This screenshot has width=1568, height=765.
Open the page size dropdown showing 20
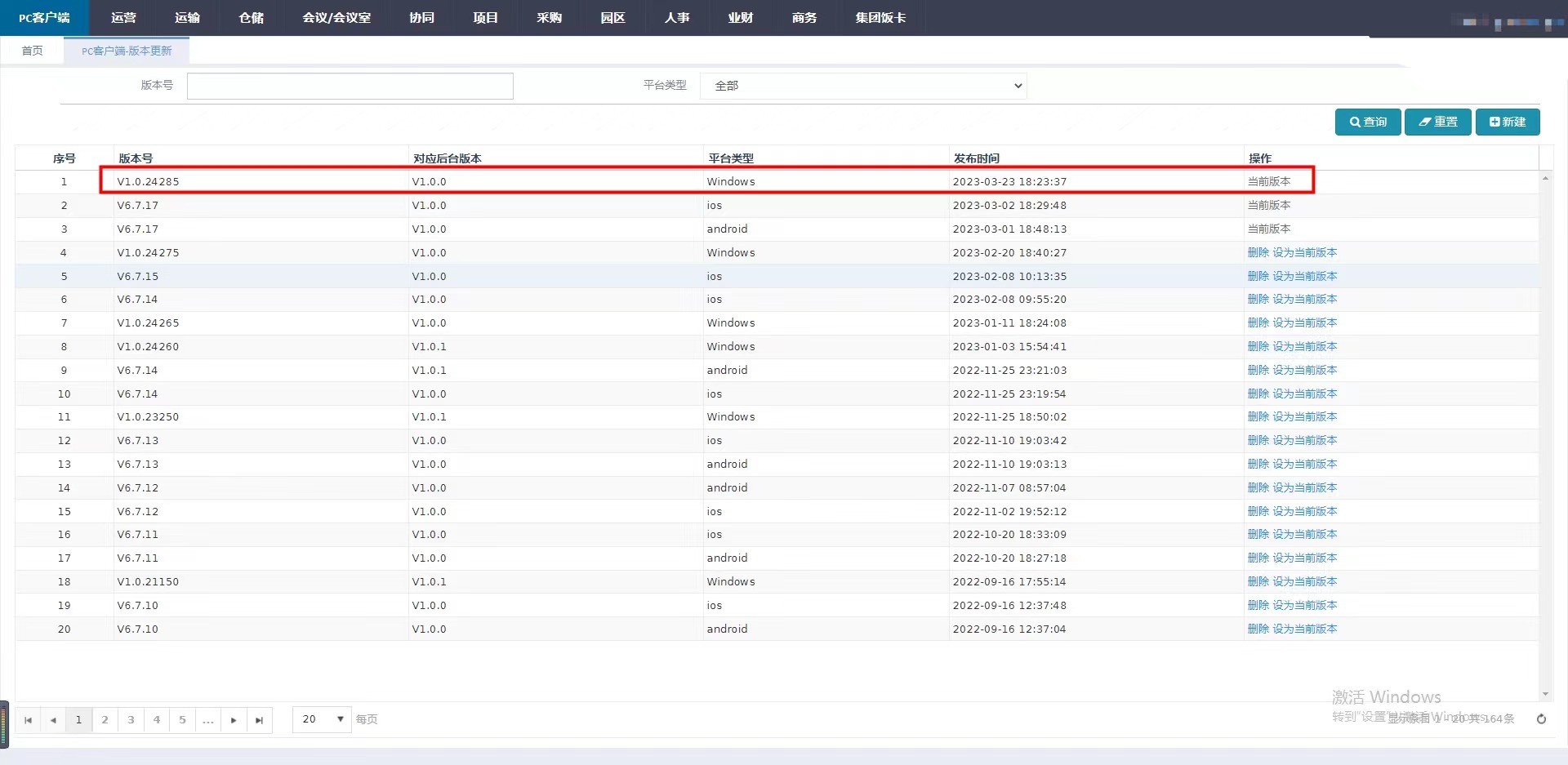322,719
